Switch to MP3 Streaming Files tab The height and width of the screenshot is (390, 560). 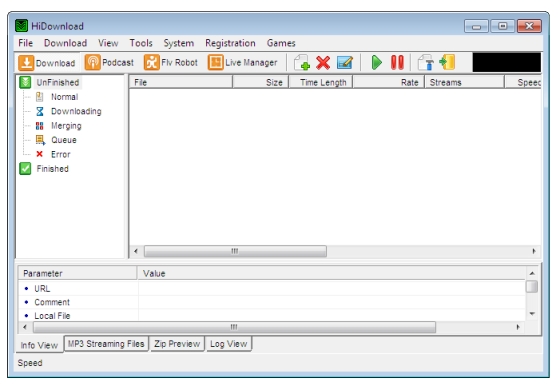(106, 344)
